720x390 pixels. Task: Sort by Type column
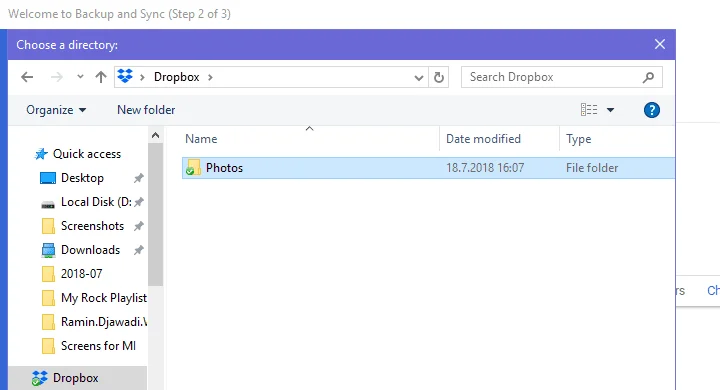579,139
